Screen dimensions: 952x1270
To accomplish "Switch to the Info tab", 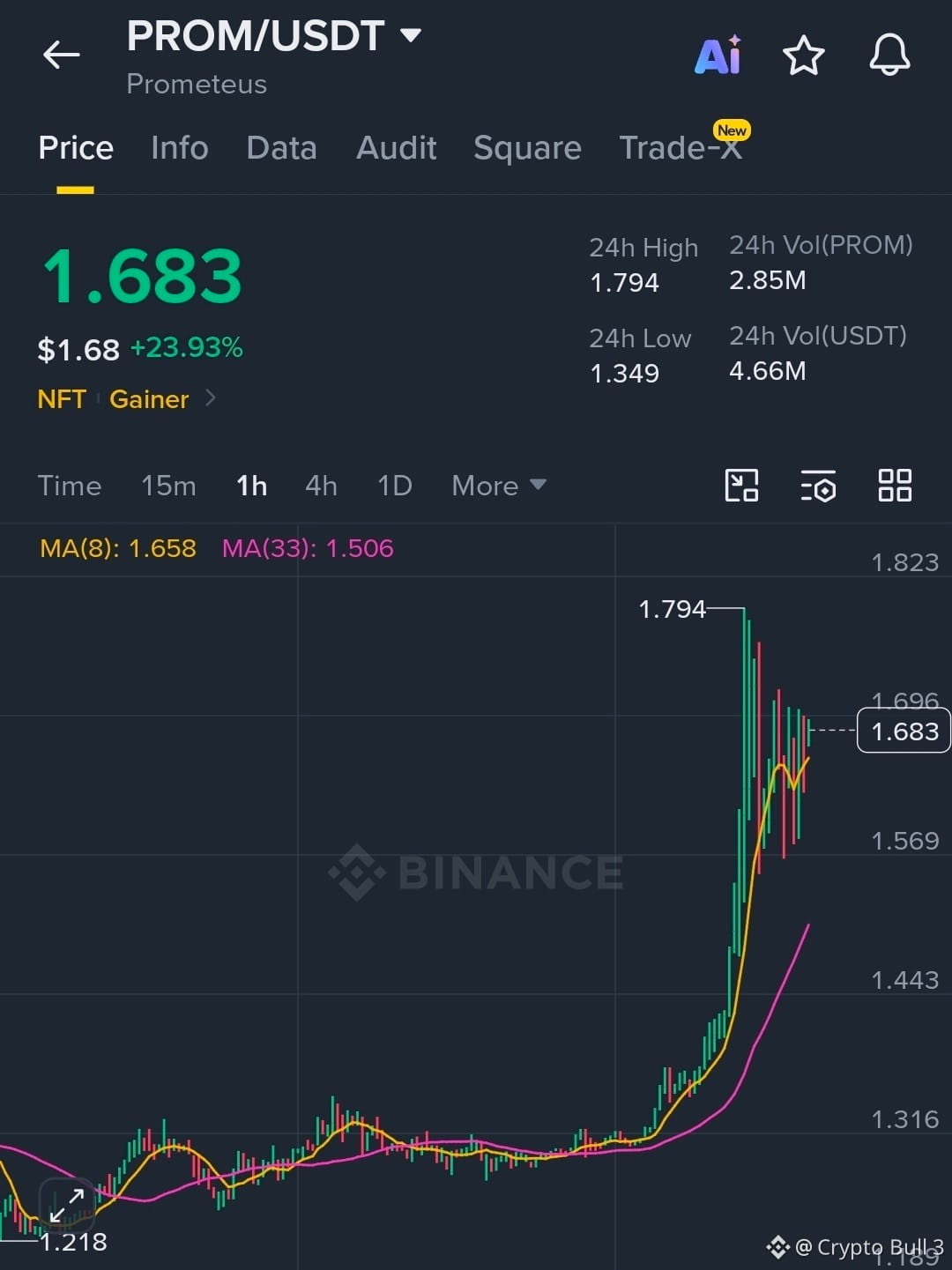I will pos(179,147).
